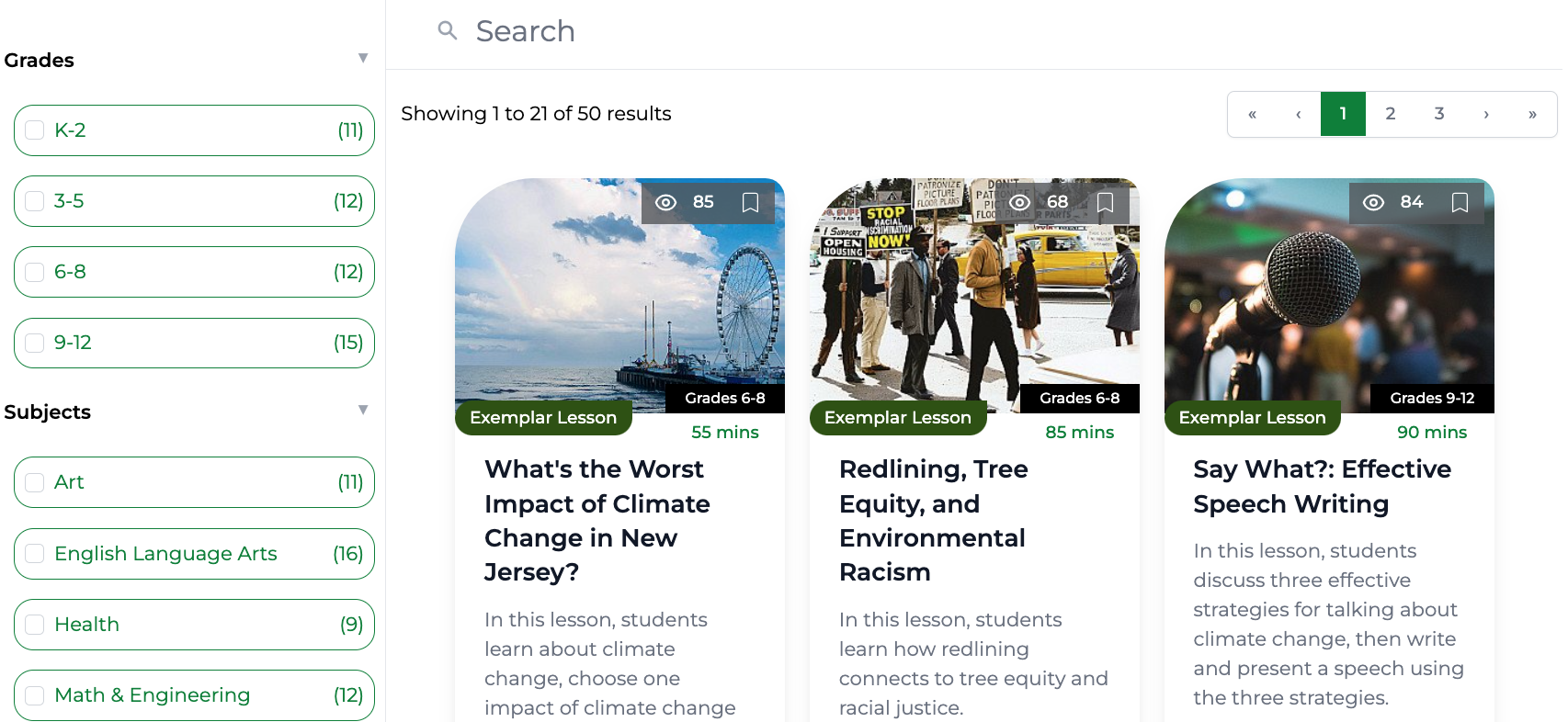
Task: Click into the Search input field
Action: pyautogui.click(x=735, y=31)
